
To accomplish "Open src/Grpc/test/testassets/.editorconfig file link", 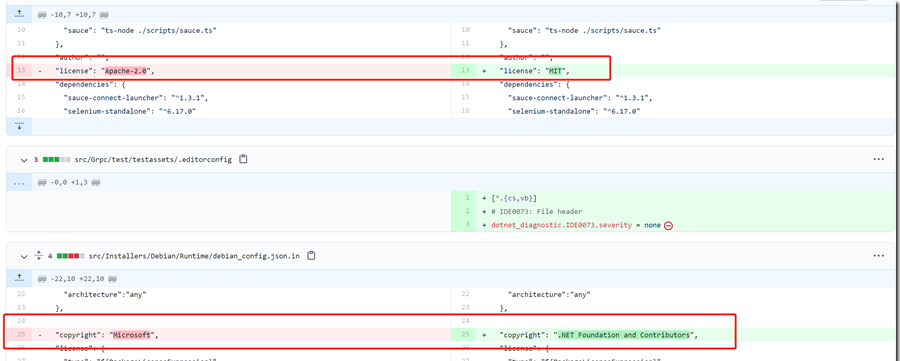I will 152,160.
